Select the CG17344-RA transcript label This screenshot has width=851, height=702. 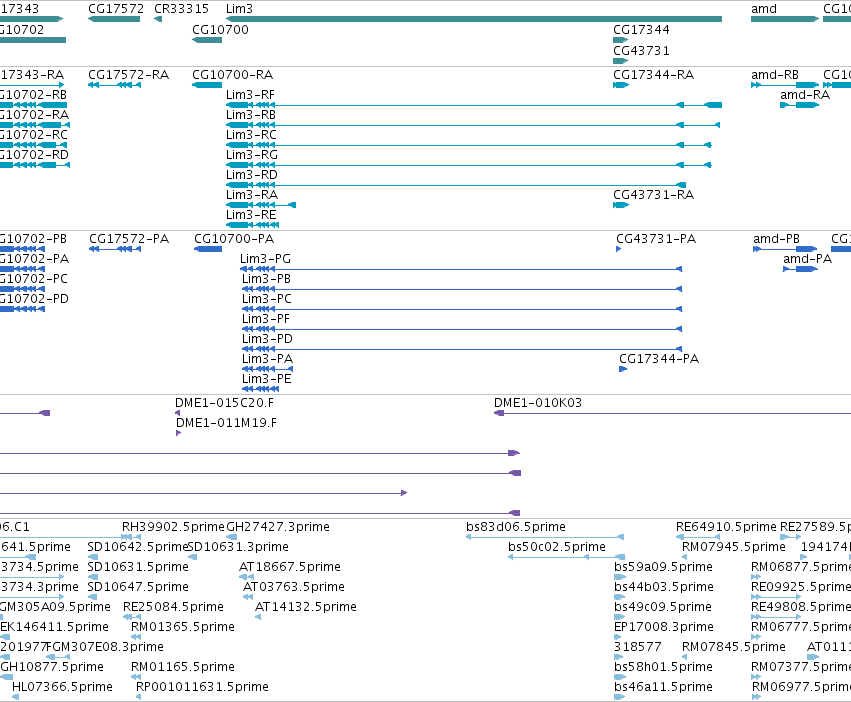point(653,74)
